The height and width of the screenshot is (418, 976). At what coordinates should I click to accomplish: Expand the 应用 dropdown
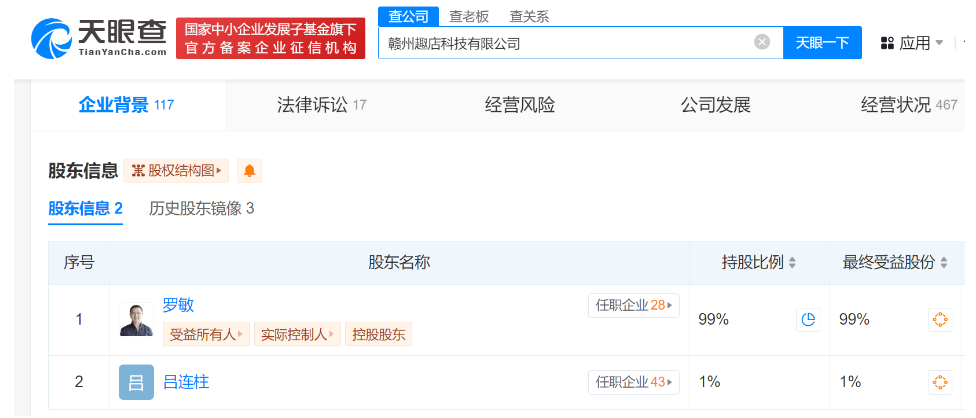939,43
